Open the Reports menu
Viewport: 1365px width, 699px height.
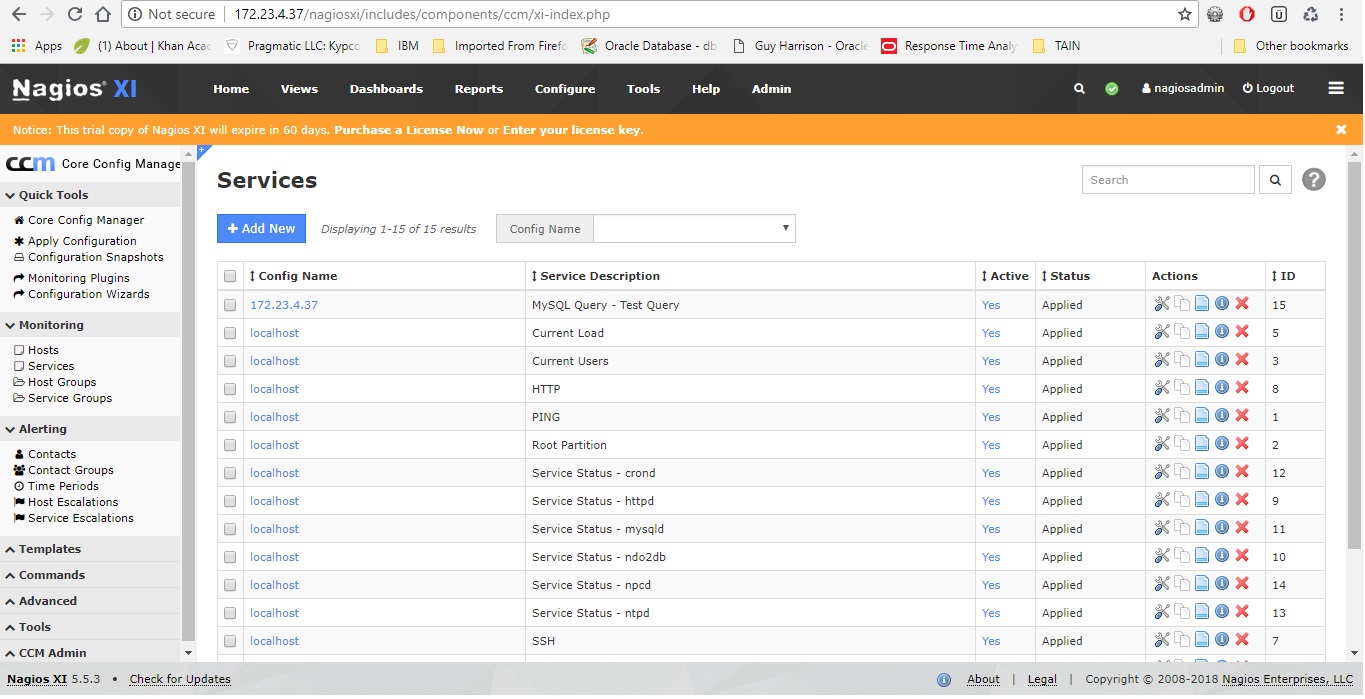479,89
